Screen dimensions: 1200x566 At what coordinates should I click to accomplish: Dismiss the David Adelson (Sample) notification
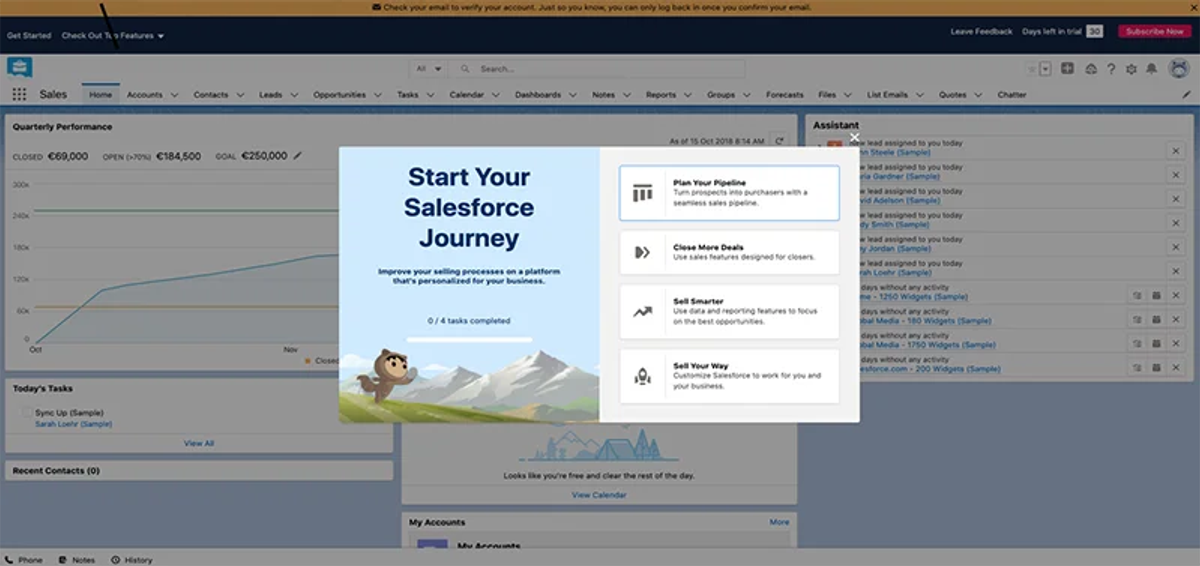1175,198
